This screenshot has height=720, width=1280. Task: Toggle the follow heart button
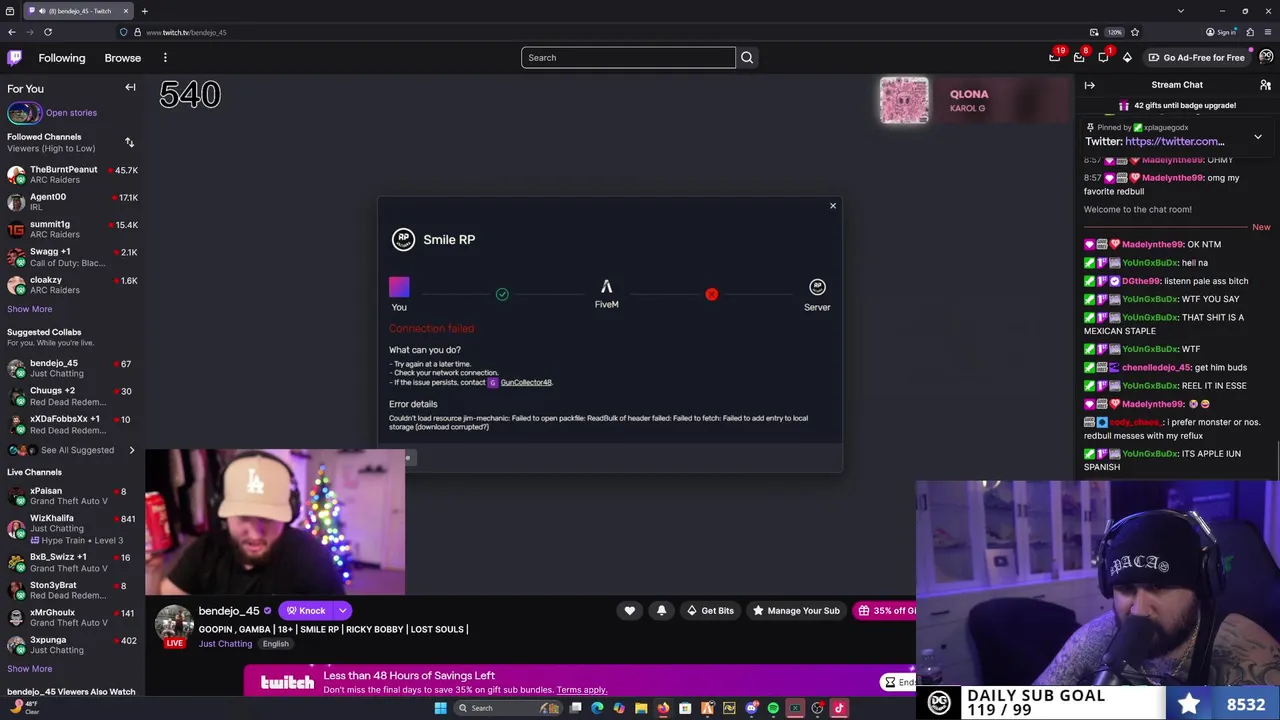pyautogui.click(x=630, y=611)
